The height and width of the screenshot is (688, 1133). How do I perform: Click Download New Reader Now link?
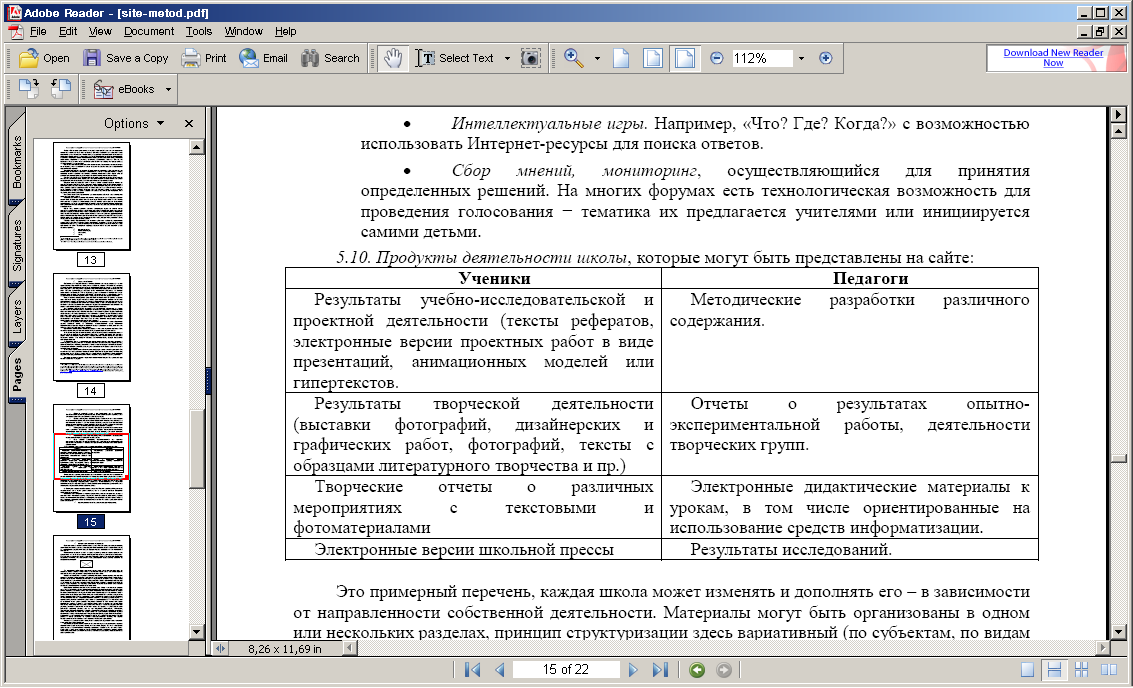pyautogui.click(x=1053, y=58)
